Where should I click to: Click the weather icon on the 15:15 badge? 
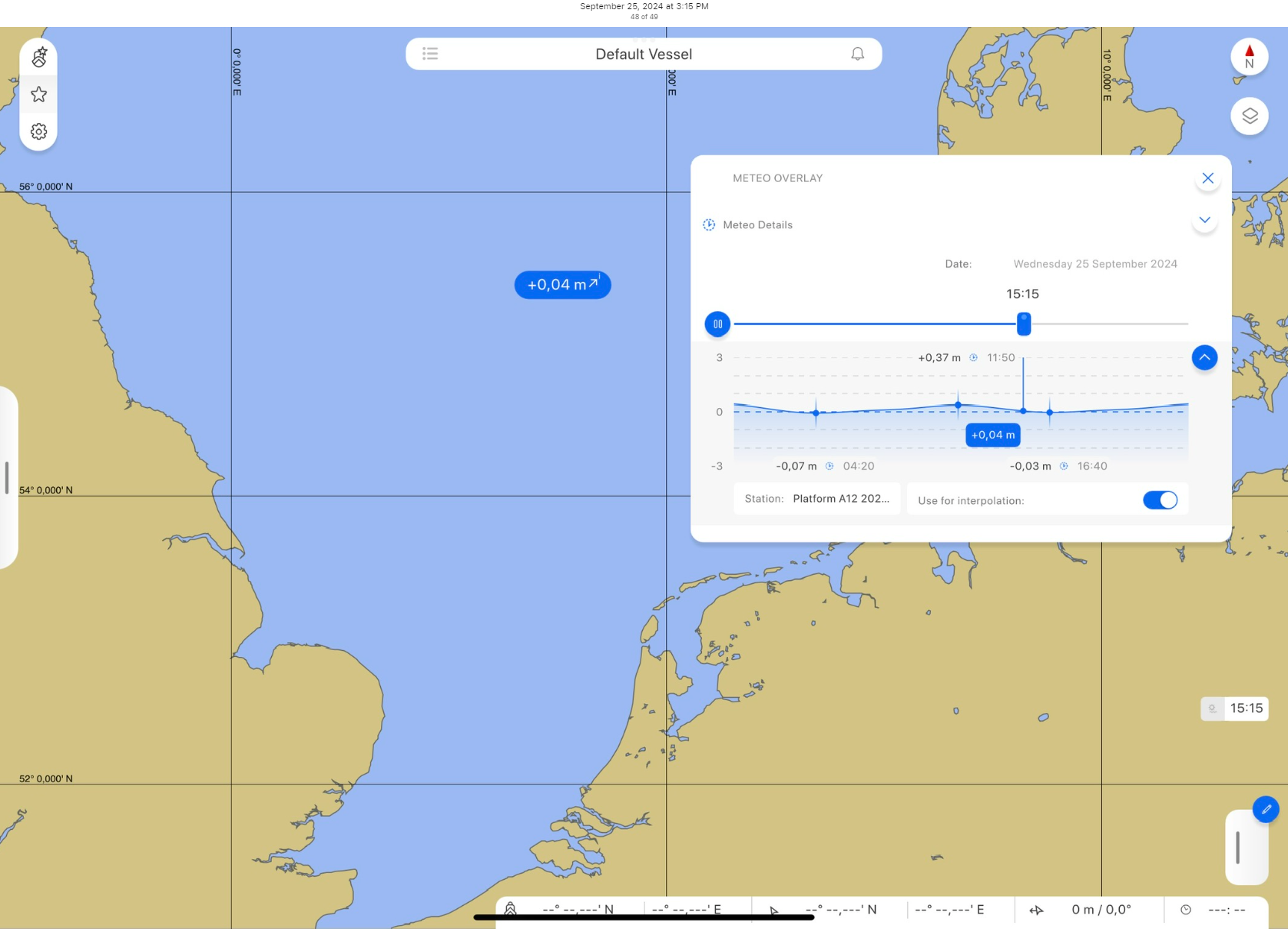coord(1212,708)
